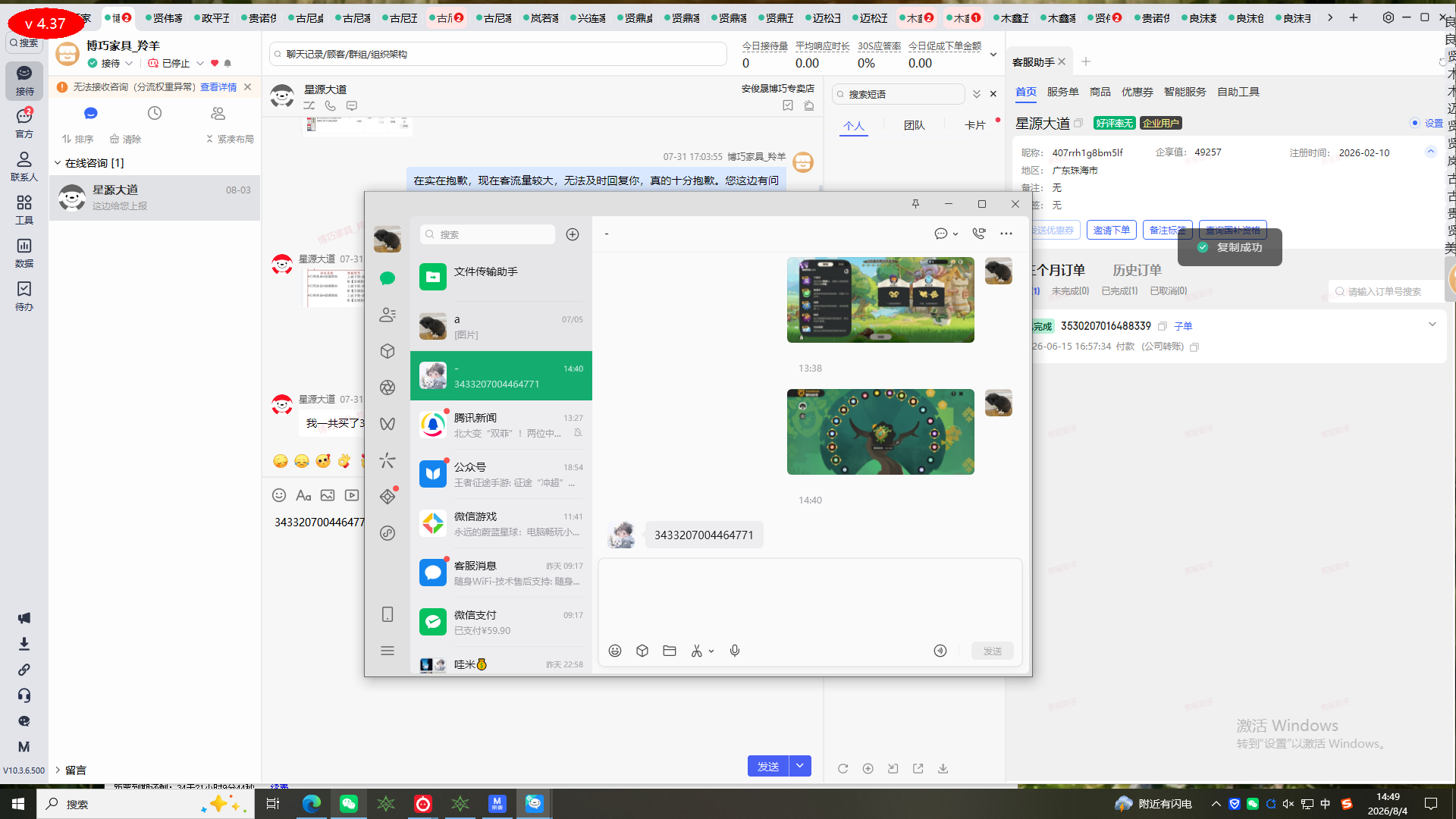Screen dimensions: 1456x819
Task: Open WeChat chat more options ellipsis
Action: click(1006, 234)
